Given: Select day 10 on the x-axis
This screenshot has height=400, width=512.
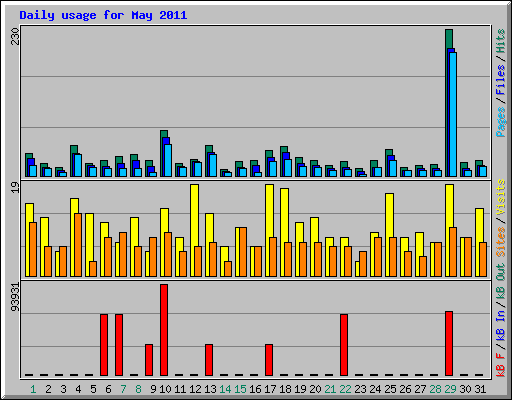Looking at the screenshot, I should 165,389.
